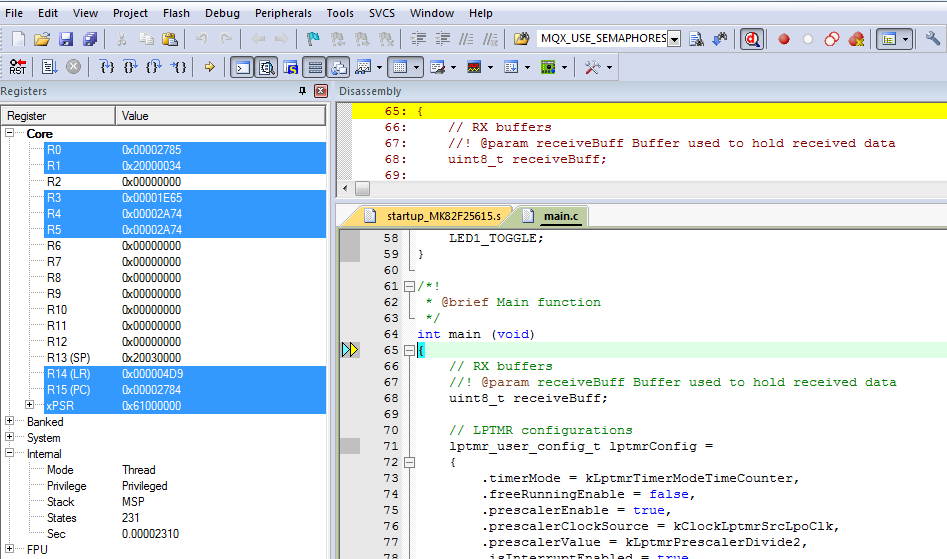Expand the Banked registers group
This screenshot has width=947, height=559.
point(10,422)
